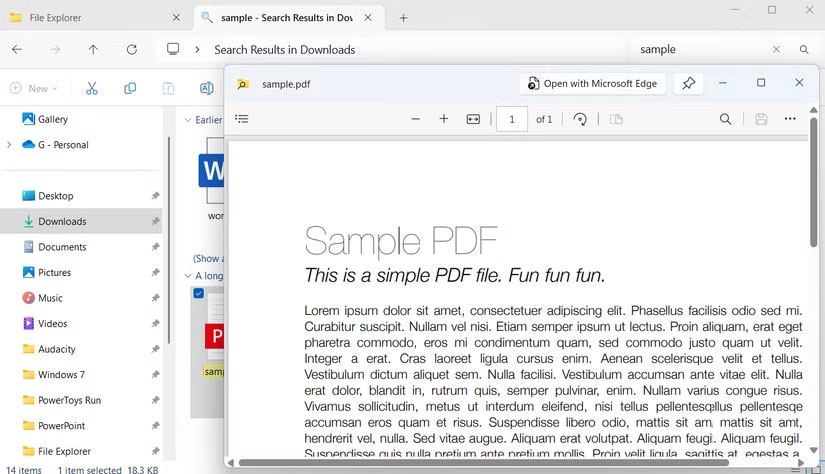Zoom out the PDF preview

416,119
